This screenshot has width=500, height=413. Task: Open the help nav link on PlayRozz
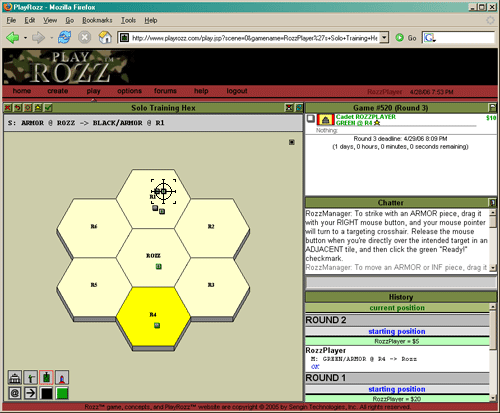201,91
